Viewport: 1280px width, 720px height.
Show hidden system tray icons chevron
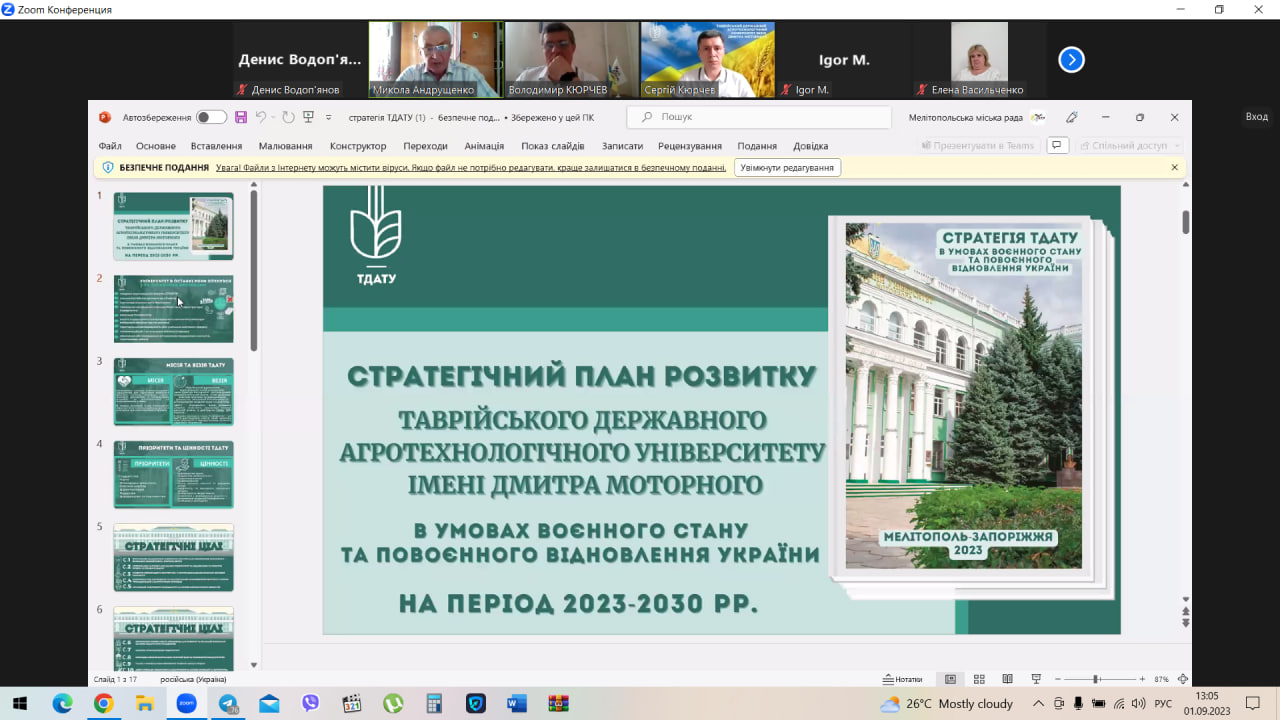[x=1038, y=704]
